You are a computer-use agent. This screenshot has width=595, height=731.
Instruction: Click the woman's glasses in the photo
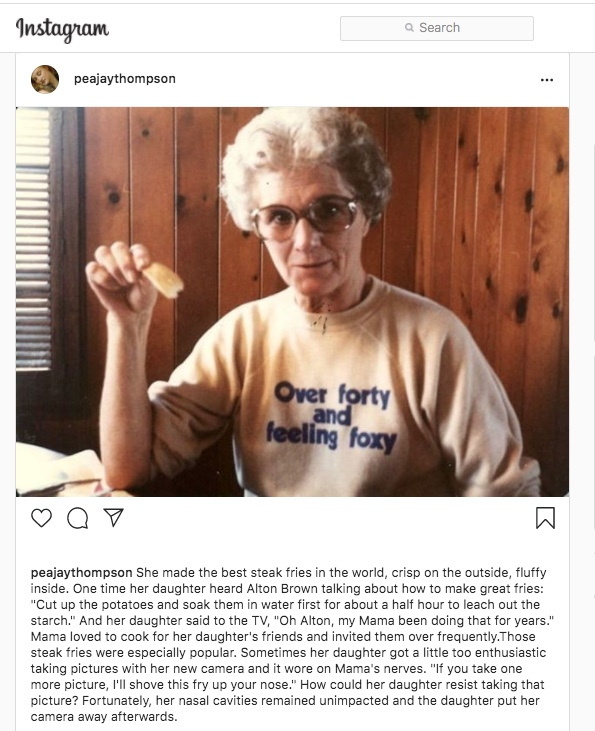[x=306, y=217]
